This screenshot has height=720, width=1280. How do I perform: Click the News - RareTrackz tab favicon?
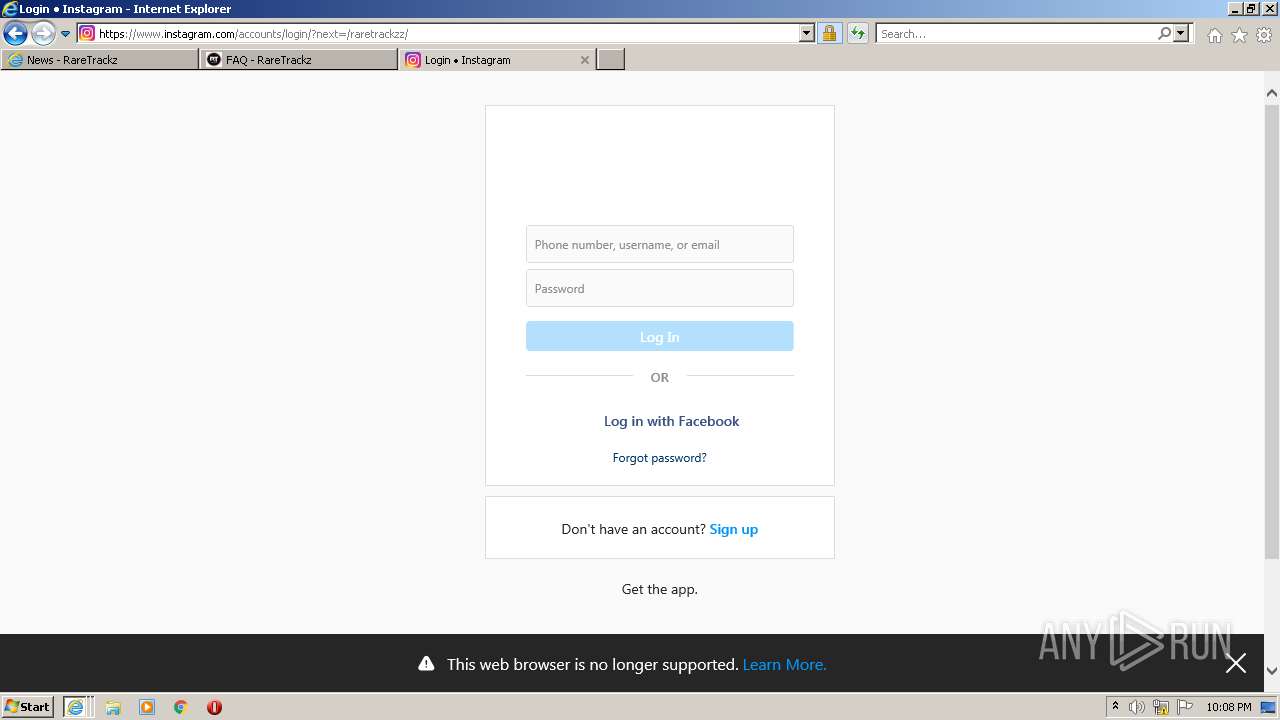point(15,60)
